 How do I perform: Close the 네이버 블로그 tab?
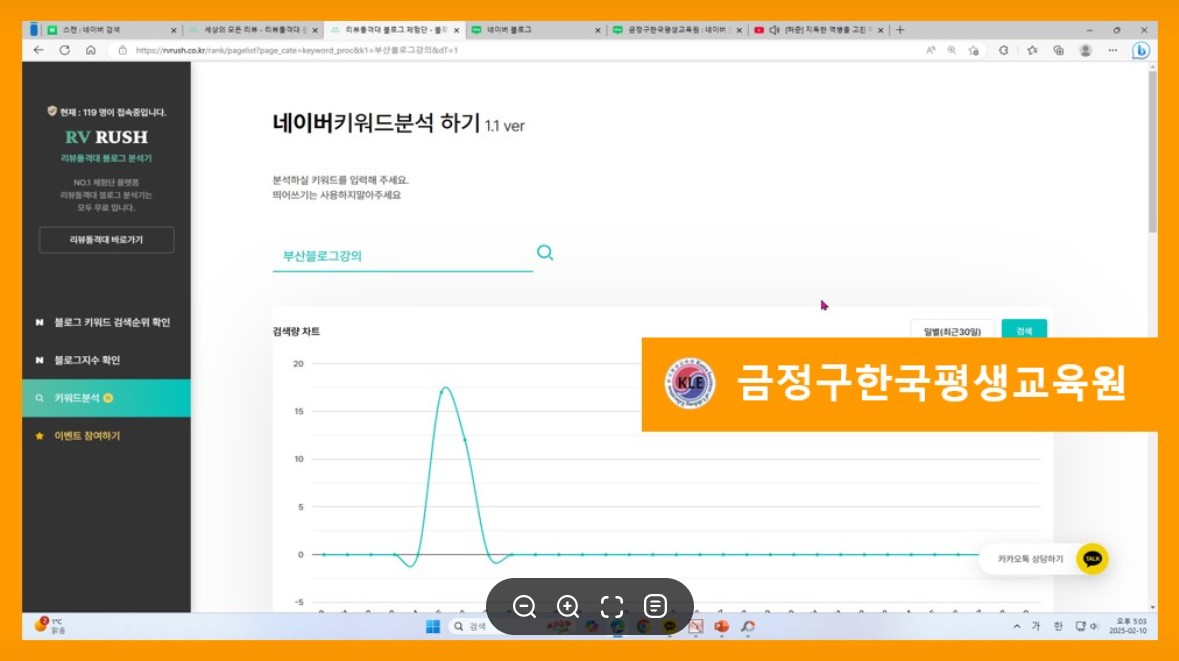[598, 30]
